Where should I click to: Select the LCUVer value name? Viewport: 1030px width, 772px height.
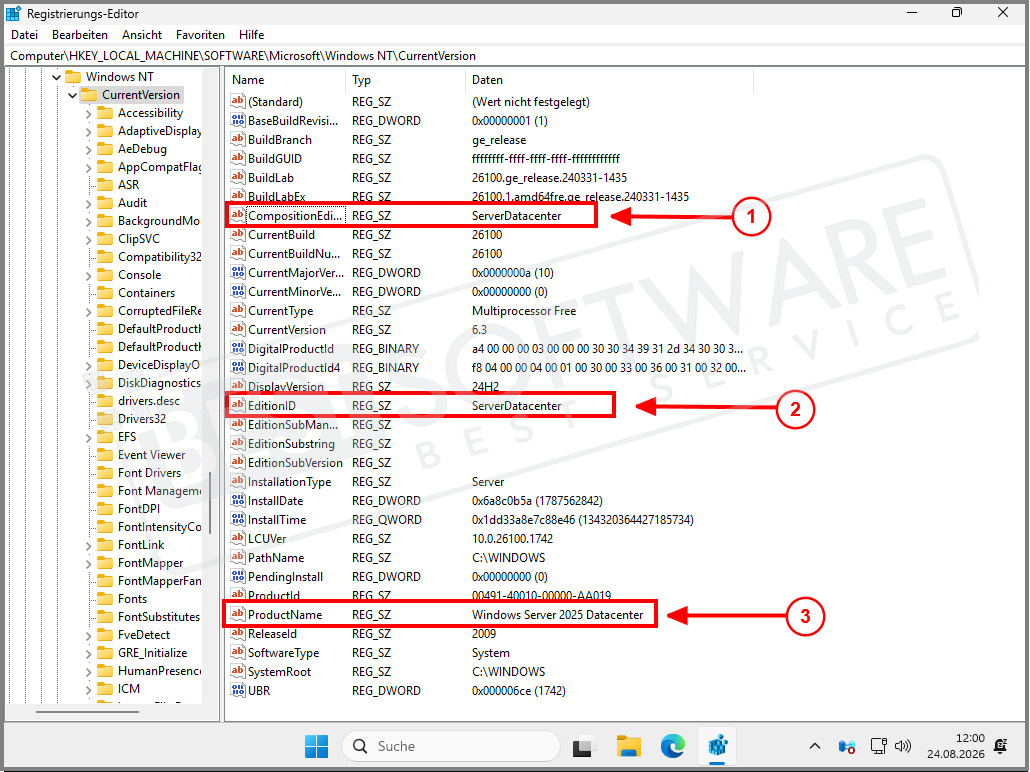tap(267, 539)
